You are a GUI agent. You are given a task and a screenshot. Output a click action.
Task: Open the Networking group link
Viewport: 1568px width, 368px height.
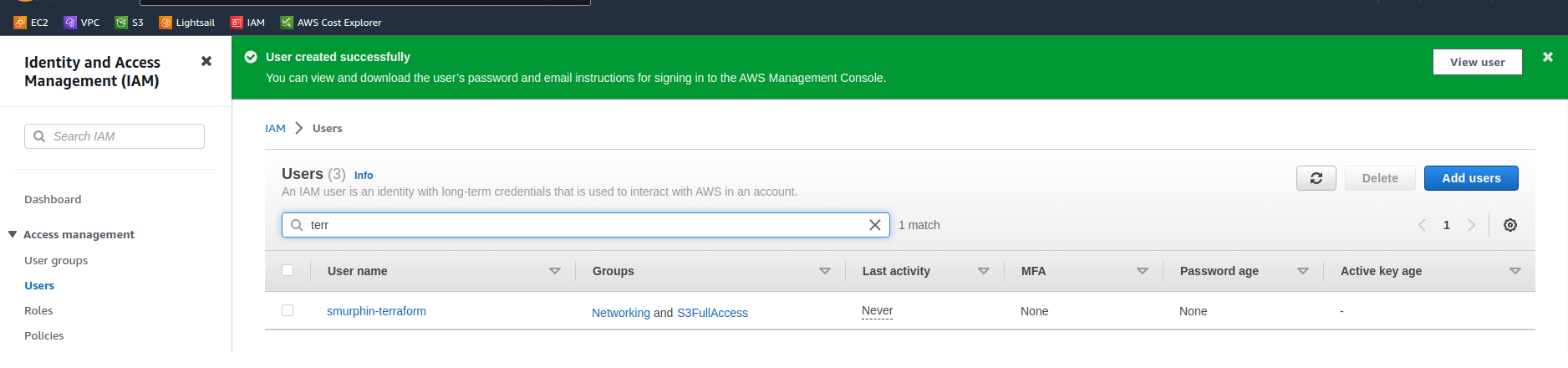pos(621,313)
